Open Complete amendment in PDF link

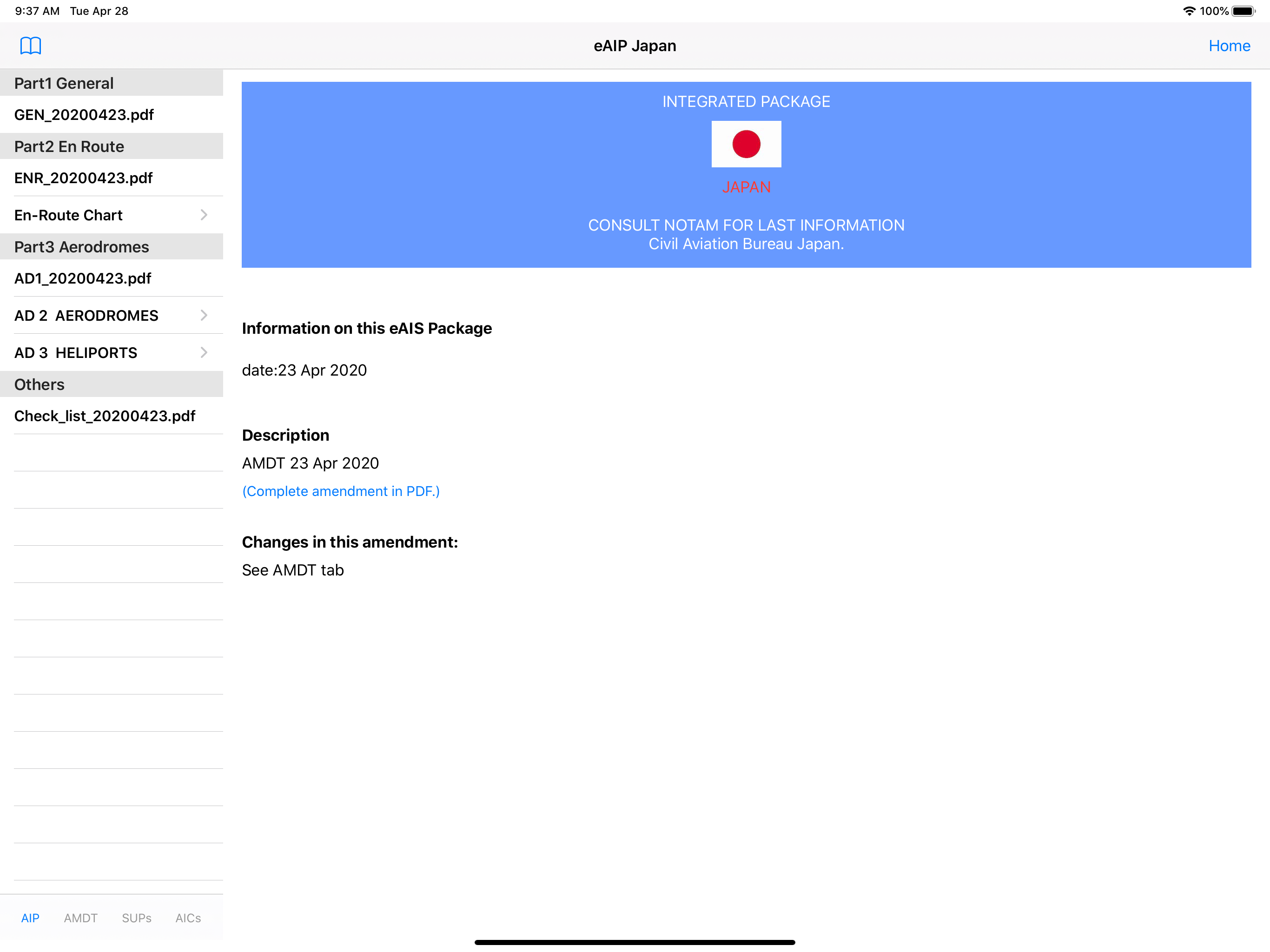tap(341, 491)
